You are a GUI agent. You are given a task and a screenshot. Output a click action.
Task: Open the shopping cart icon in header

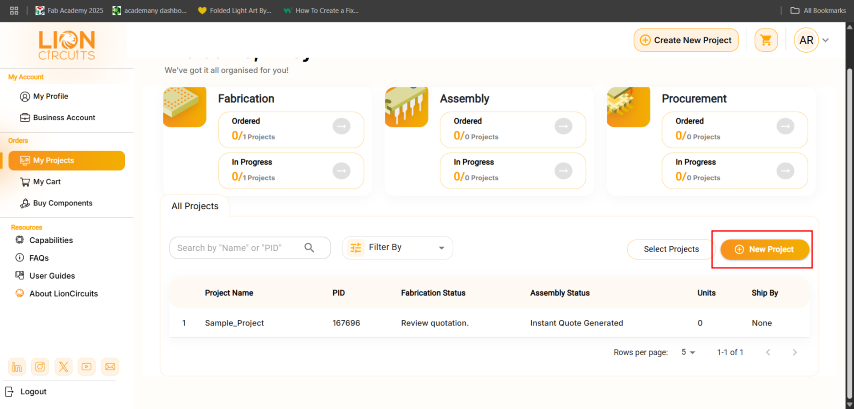coord(766,40)
